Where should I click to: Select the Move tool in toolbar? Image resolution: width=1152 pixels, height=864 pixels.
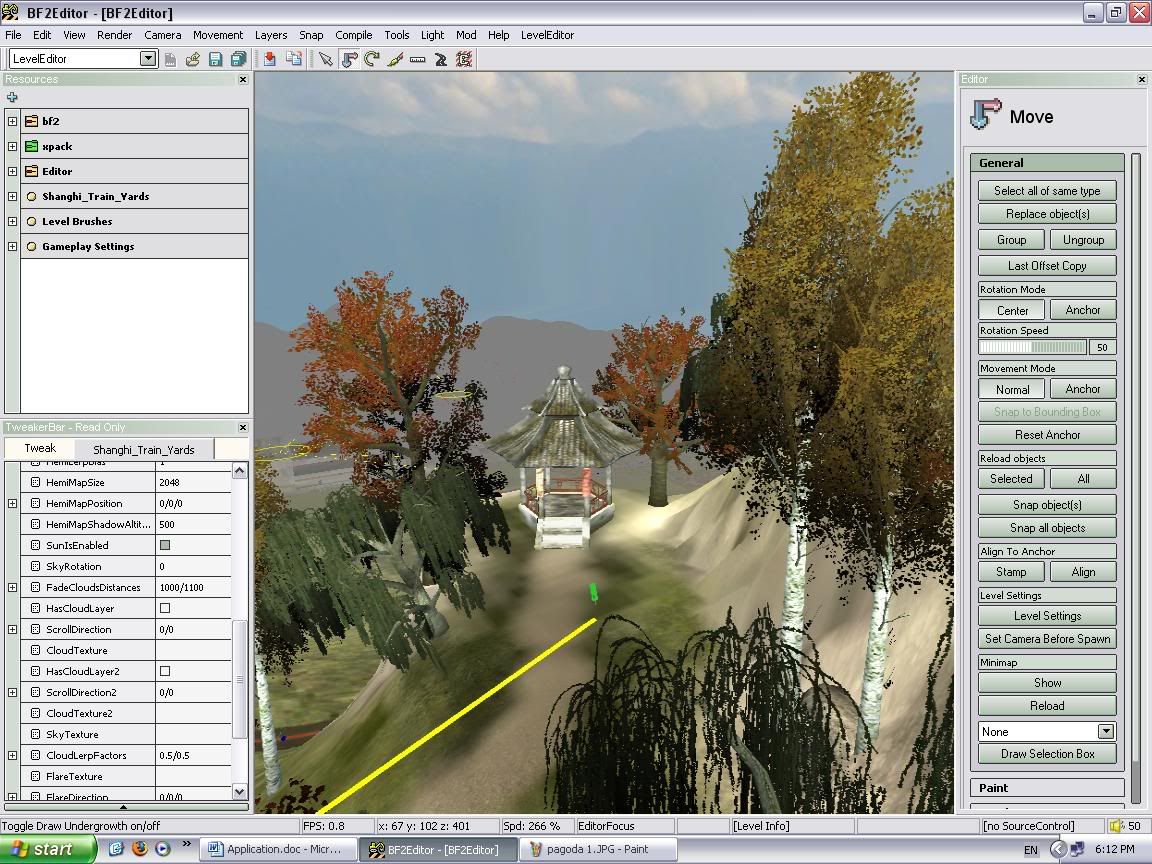click(350, 60)
